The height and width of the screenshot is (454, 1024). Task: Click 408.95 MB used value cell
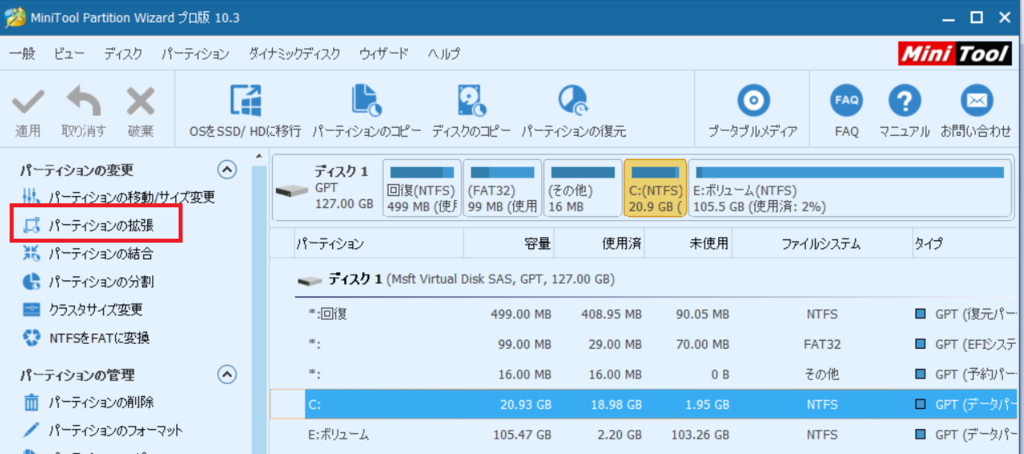pos(611,314)
